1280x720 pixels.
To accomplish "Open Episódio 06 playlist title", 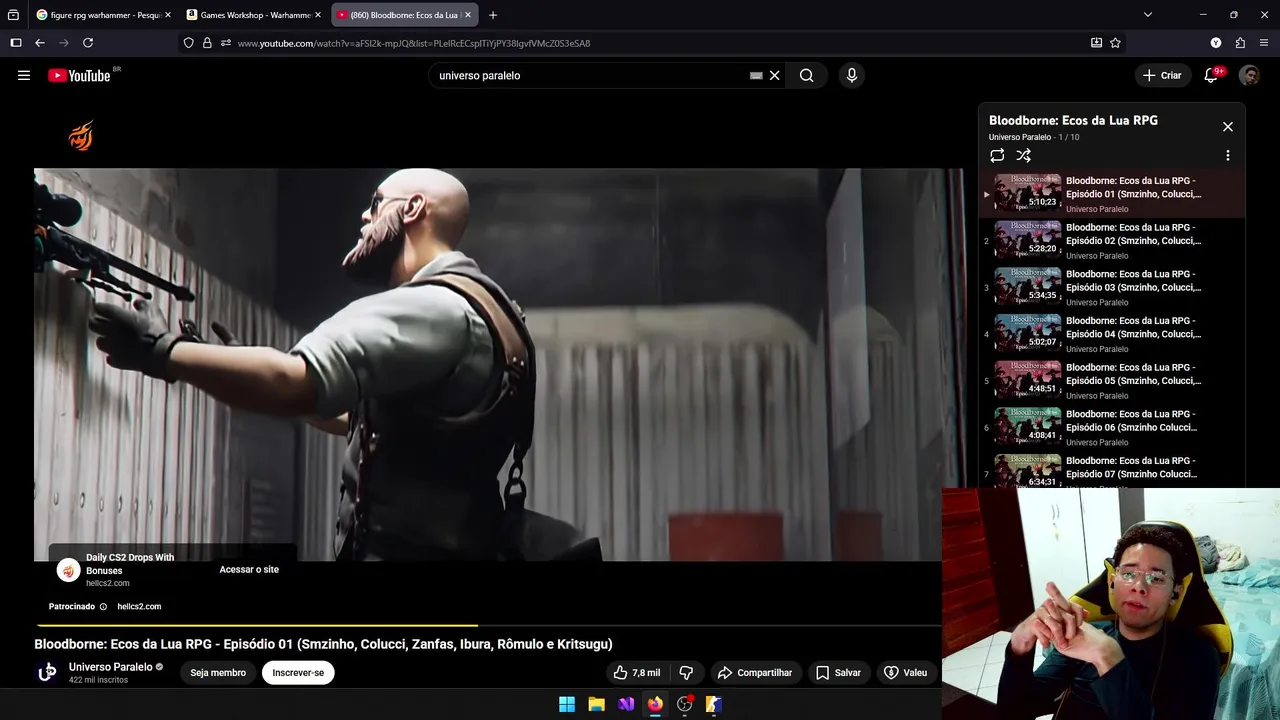I will point(1133,420).
